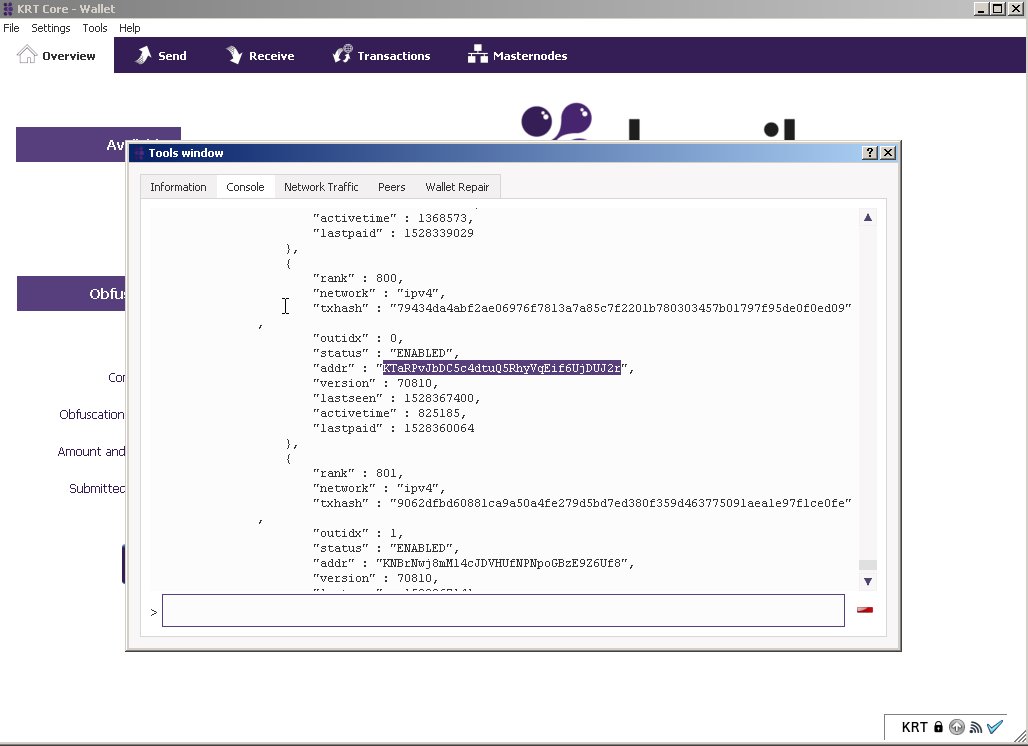This screenshot has height=746, width=1028.
Task: Click the console scrollbar down arrow
Action: (867, 581)
